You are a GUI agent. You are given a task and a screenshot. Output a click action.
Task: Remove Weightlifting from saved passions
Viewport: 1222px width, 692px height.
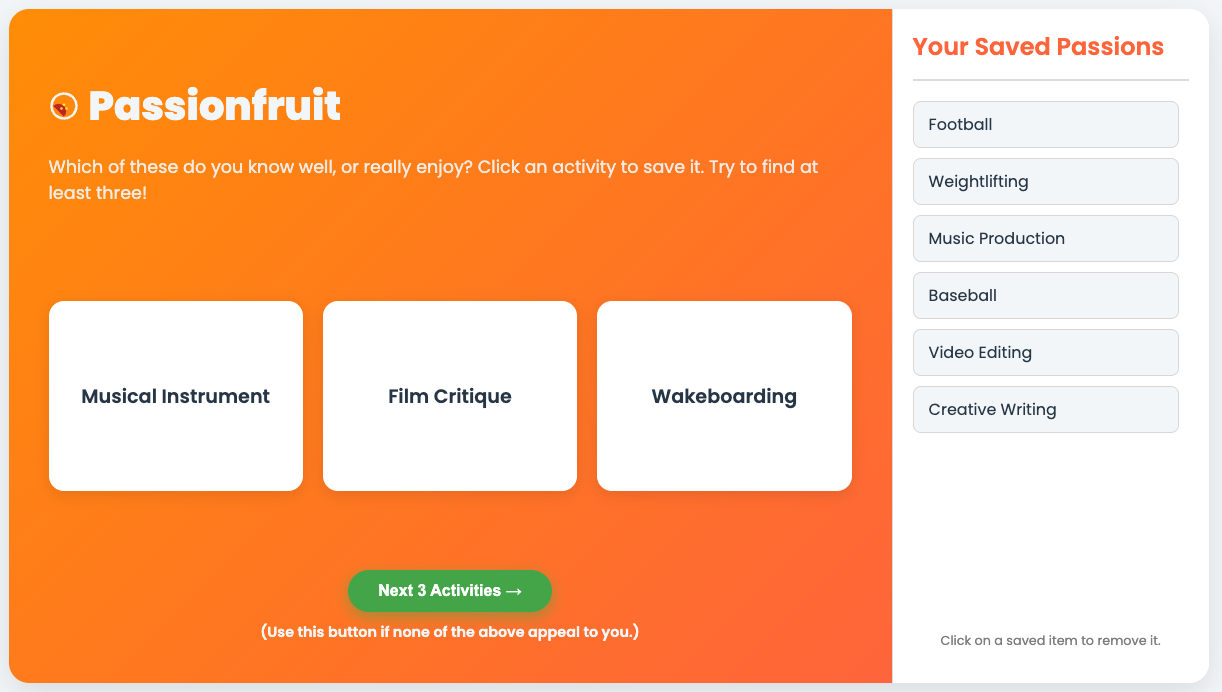[x=1045, y=181]
